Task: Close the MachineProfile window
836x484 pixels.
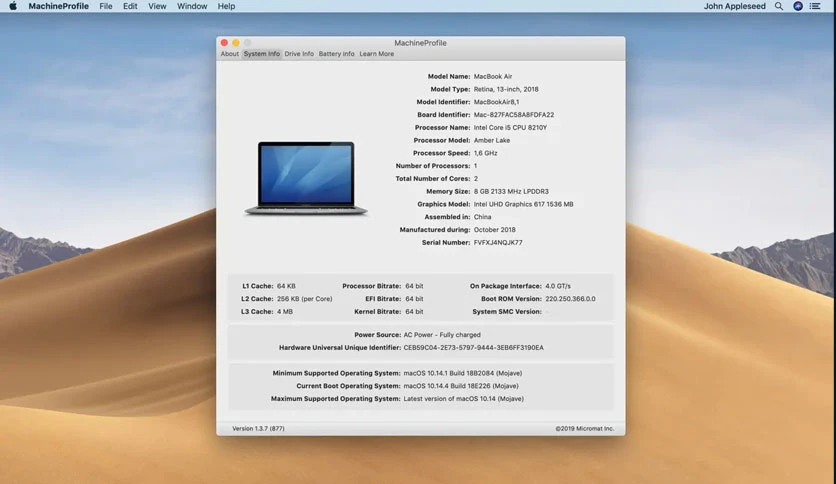Action: click(224, 43)
